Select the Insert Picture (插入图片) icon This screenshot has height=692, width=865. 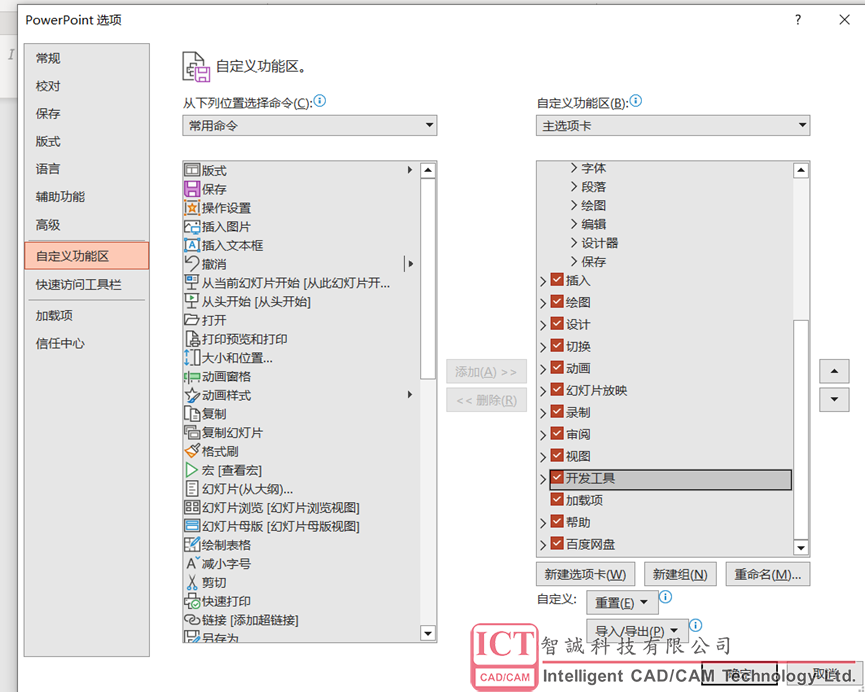click(193, 227)
